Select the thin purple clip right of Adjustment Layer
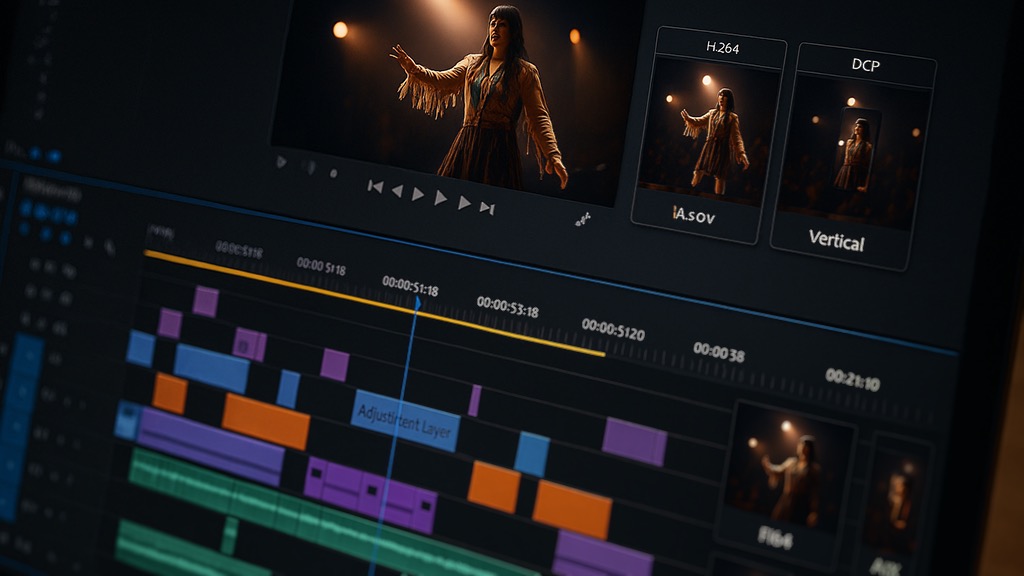Screen dimensions: 1024x576 475,400
